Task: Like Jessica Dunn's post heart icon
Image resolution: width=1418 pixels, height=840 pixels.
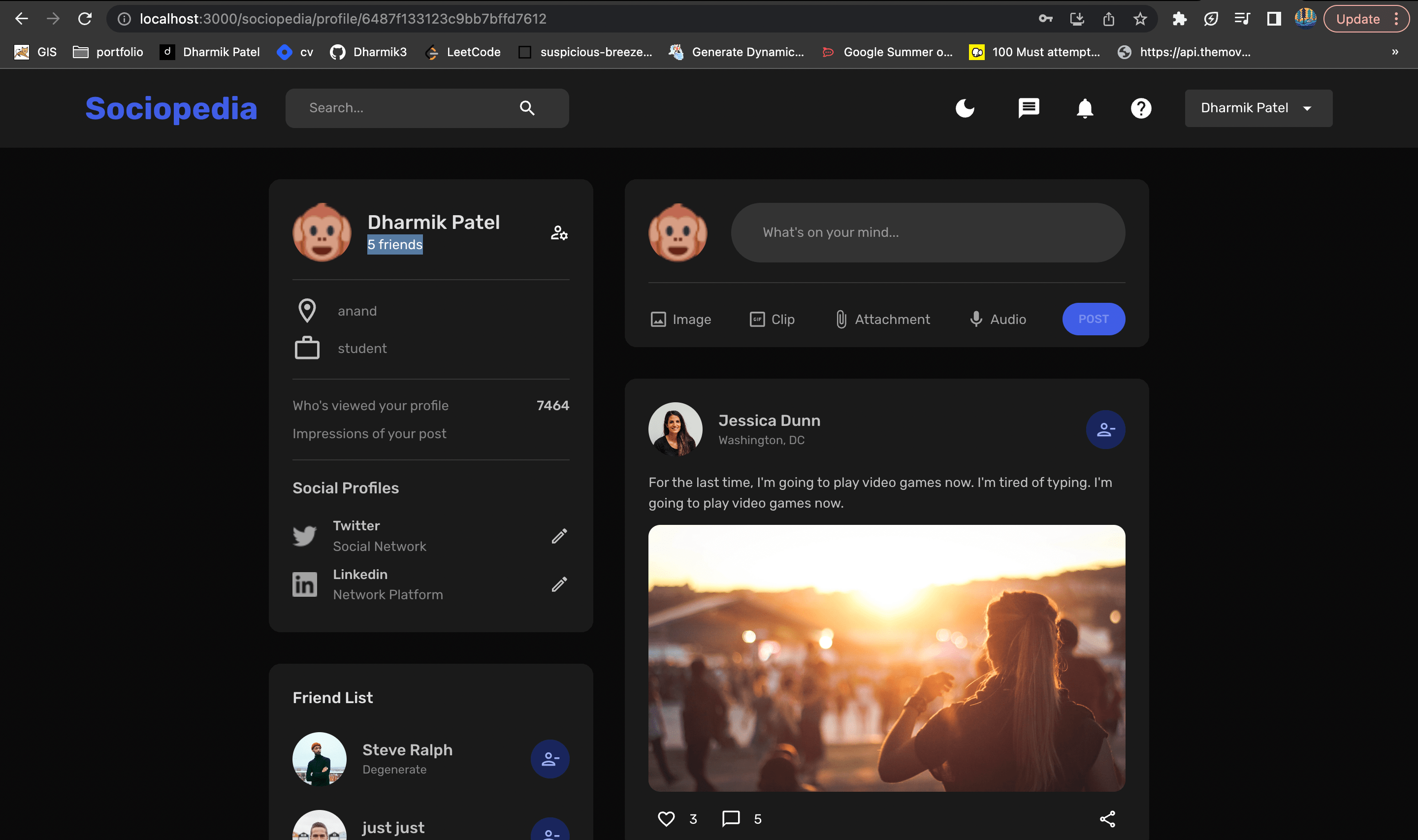Action: (666, 818)
